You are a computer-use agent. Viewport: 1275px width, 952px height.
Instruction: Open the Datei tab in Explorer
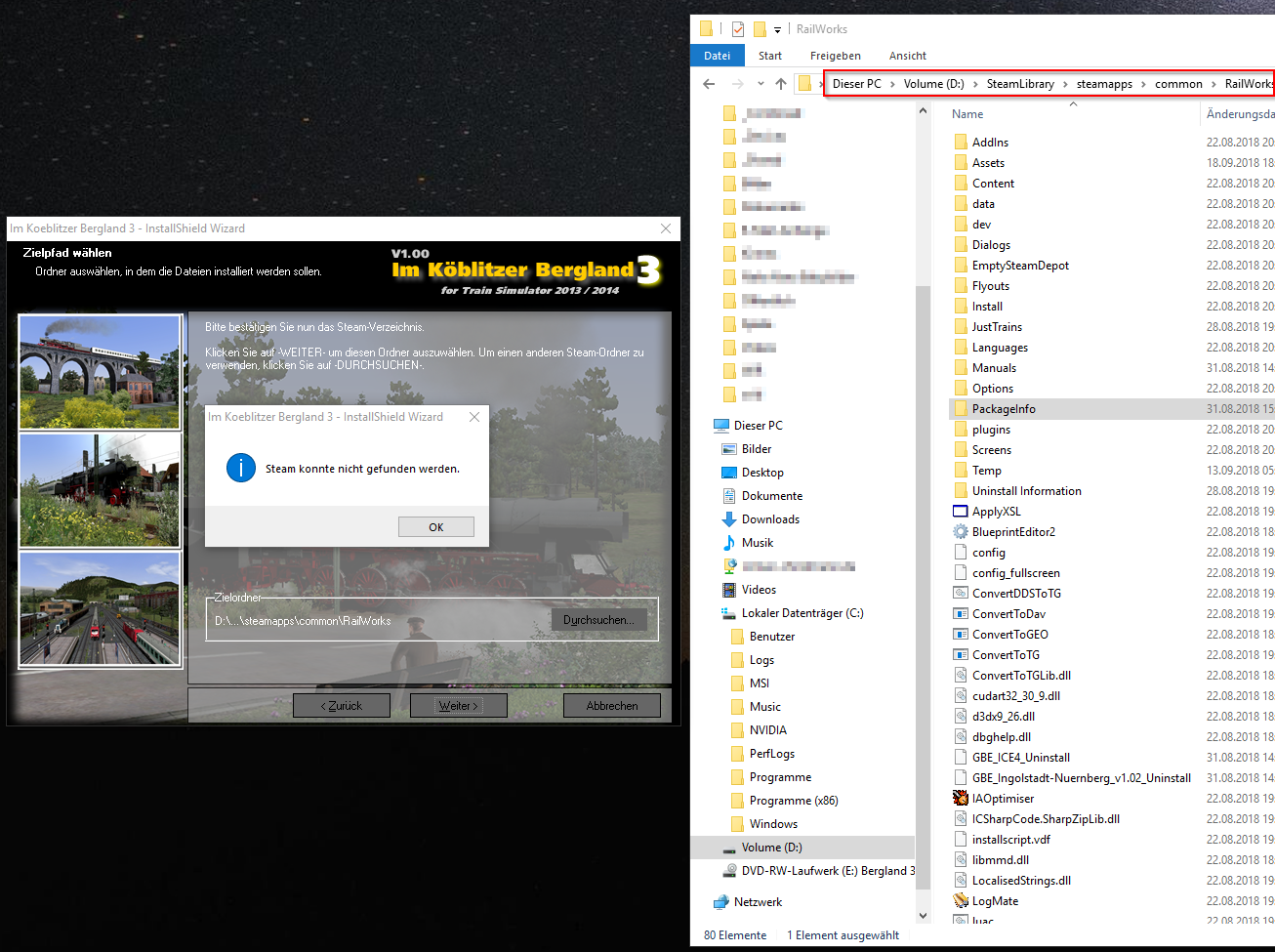pos(718,56)
